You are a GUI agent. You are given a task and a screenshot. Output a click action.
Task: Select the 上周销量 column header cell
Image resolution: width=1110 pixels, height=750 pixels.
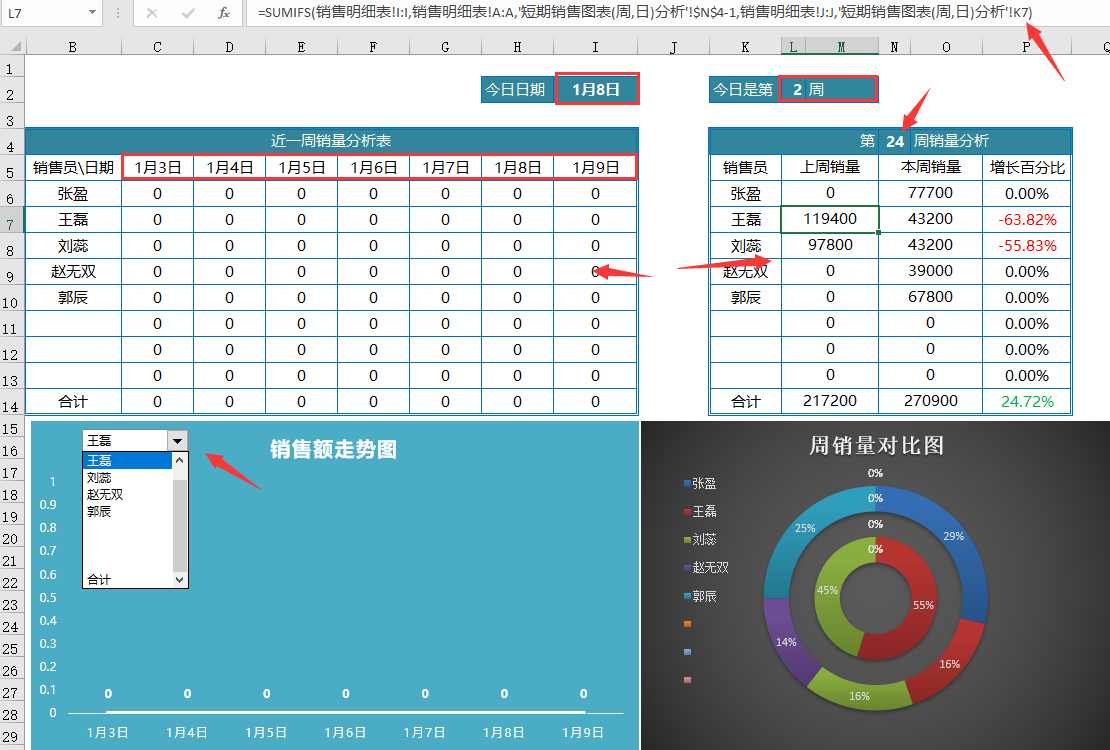(830, 167)
